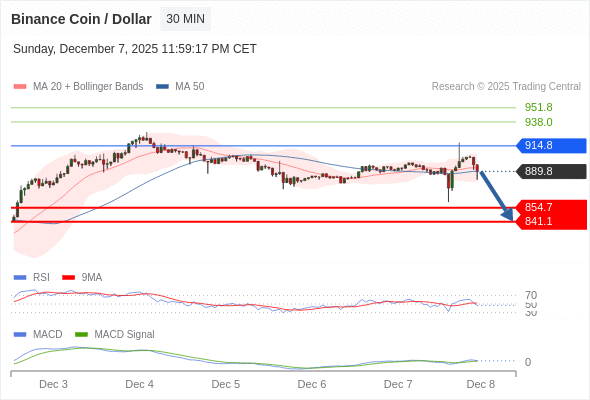590x400 pixels.
Task: Click the Dec 5 date axis label
Action: 226,384
